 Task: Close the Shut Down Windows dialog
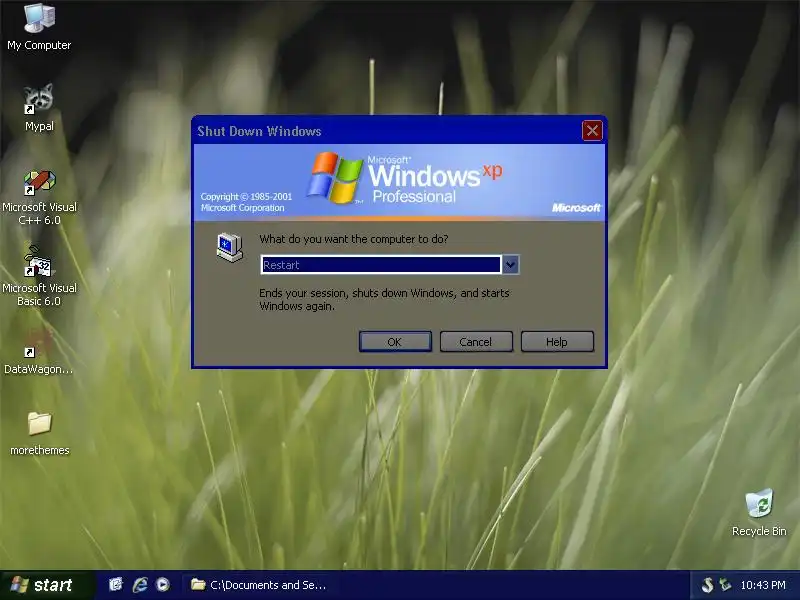tap(592, 131)
